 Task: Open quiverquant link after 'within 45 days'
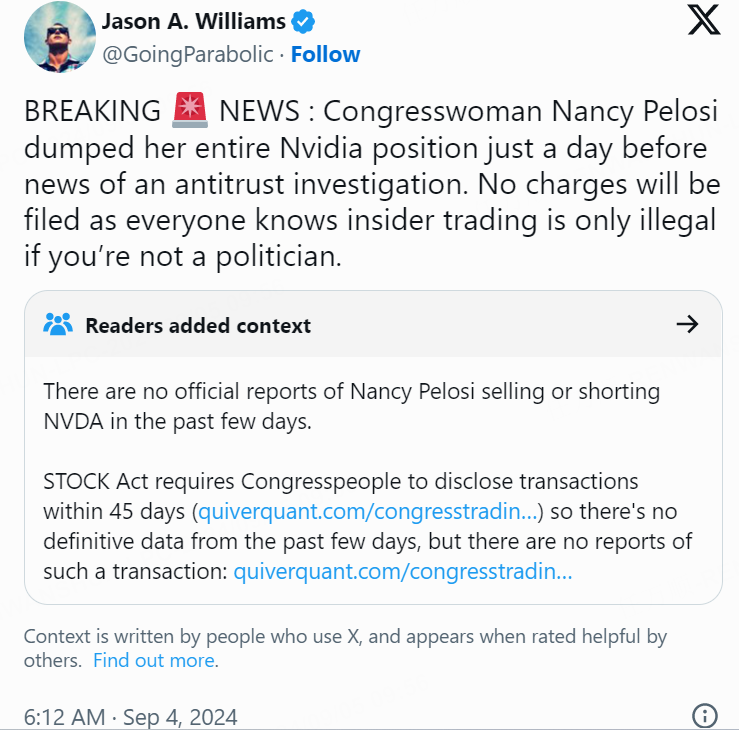pyautogui.click(x=369, y=512)
